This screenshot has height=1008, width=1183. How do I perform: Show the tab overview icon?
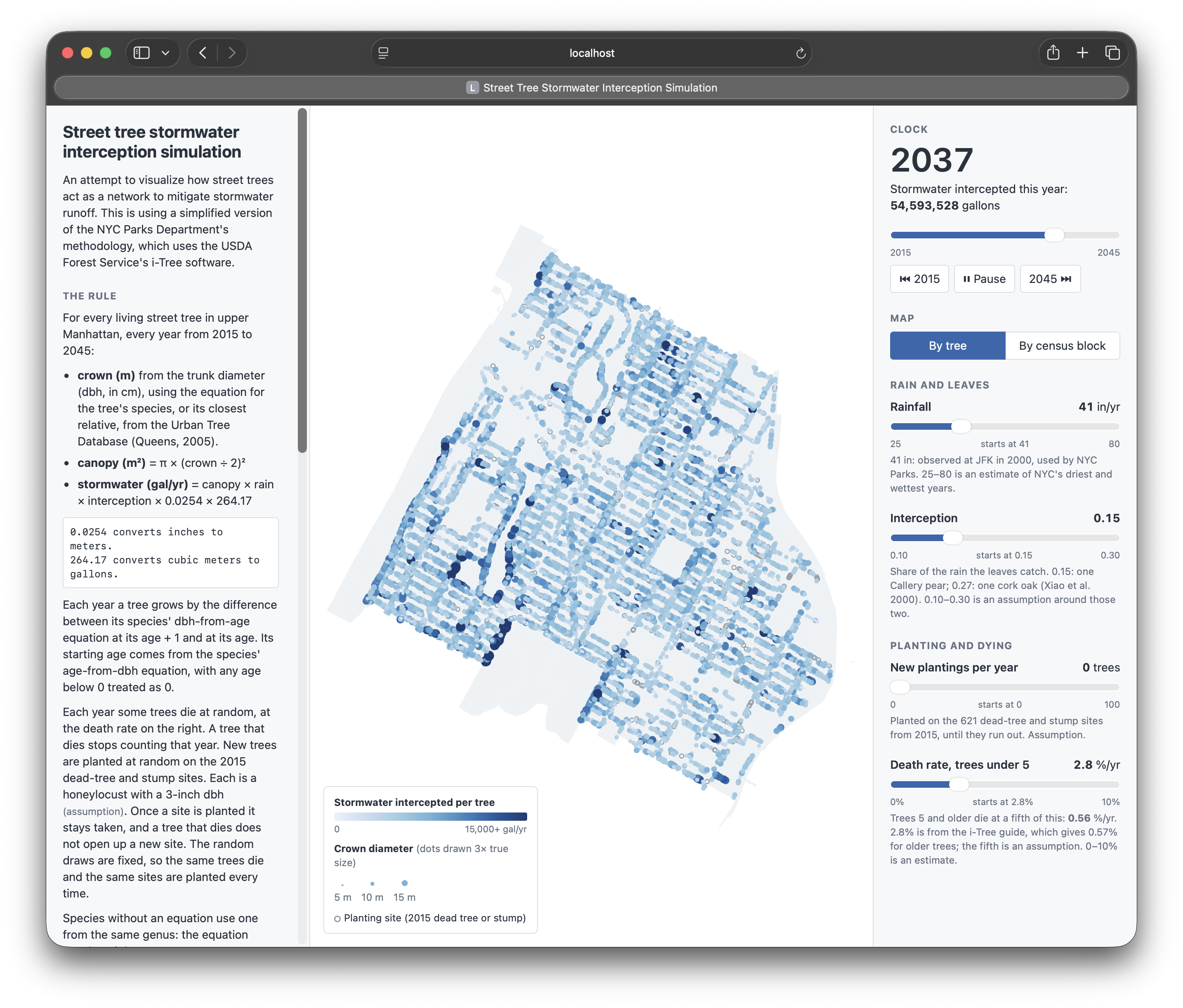click(x=1112, y=53)
